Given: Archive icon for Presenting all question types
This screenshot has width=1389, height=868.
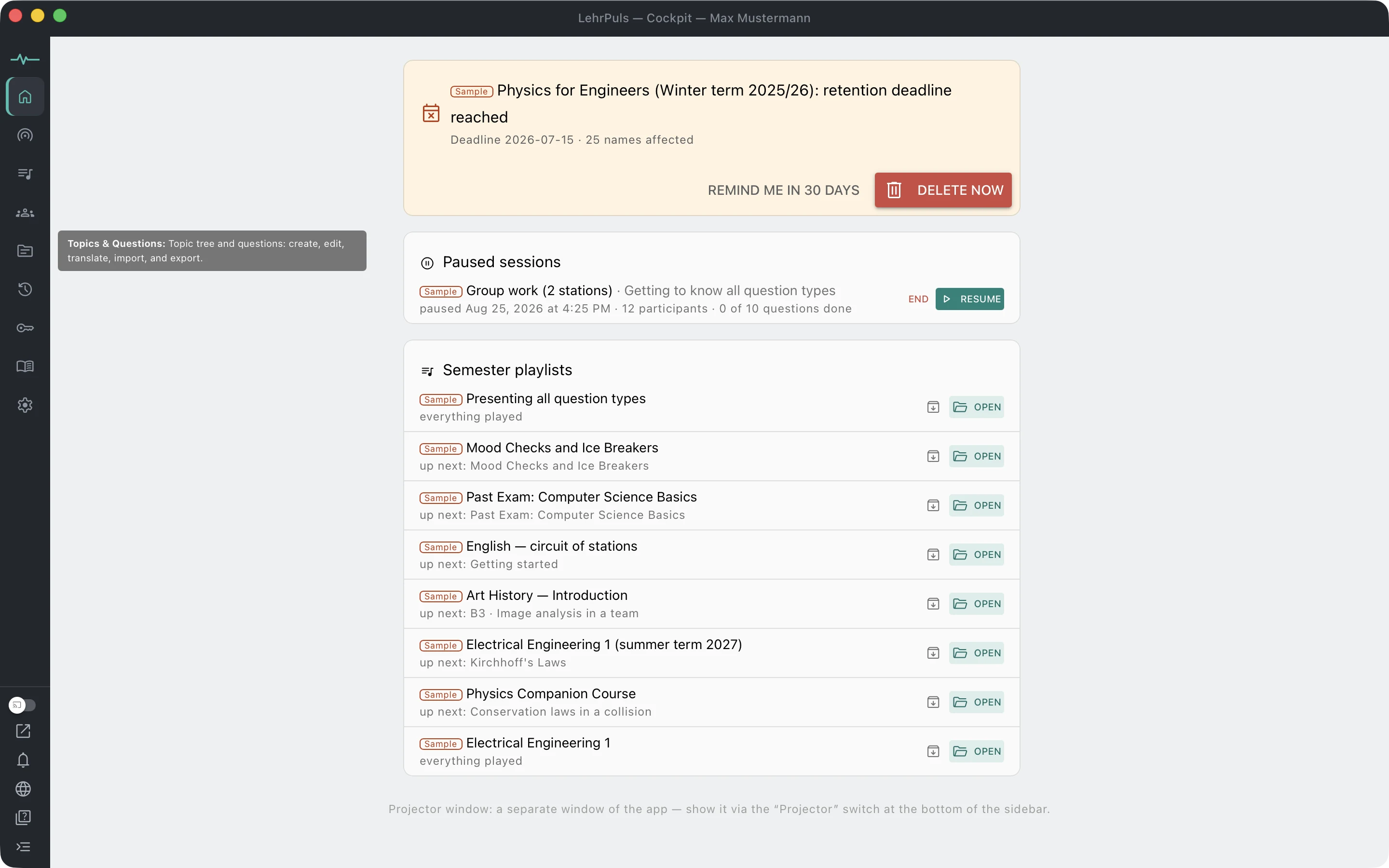Looking at the screenshot, I should pyautogui.click(x=933, y=407).
